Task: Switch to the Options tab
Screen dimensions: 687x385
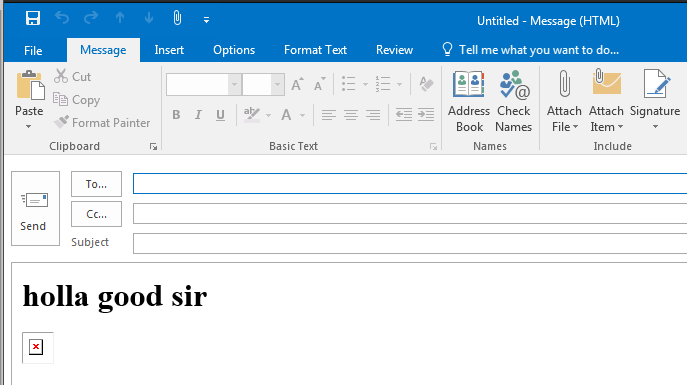Action: point(234,50)
